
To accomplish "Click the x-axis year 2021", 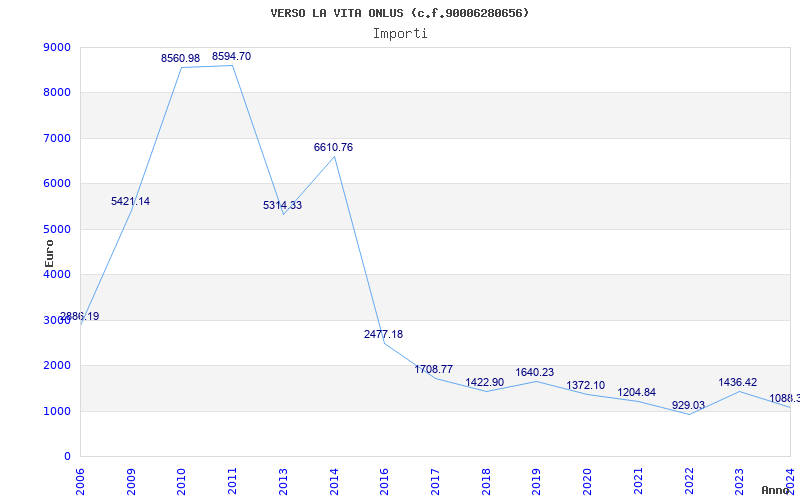I will 638,482.
